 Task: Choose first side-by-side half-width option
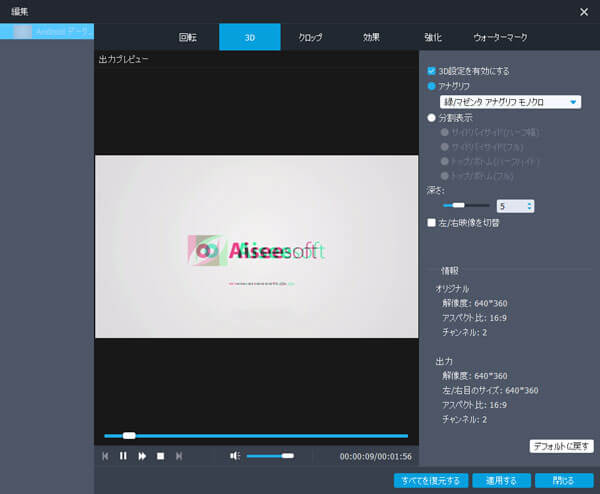[444, 132]
